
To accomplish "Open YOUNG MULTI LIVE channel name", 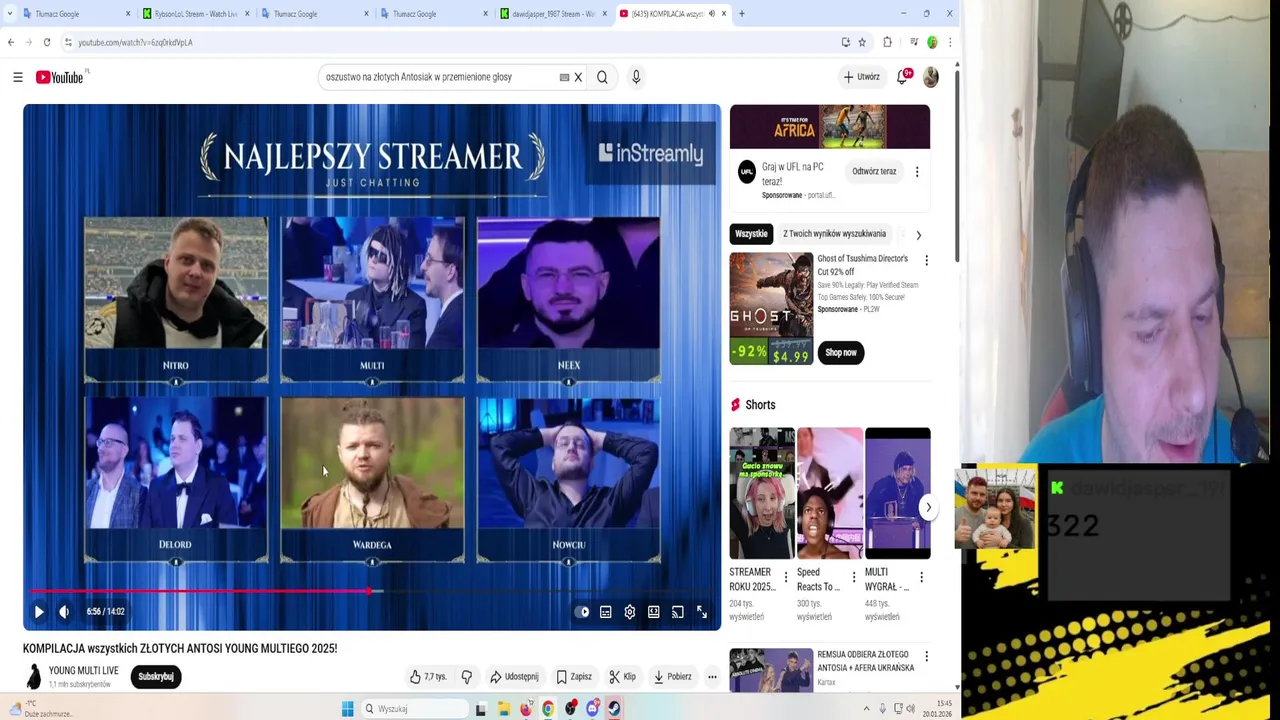I will click(x=84, y=670).
